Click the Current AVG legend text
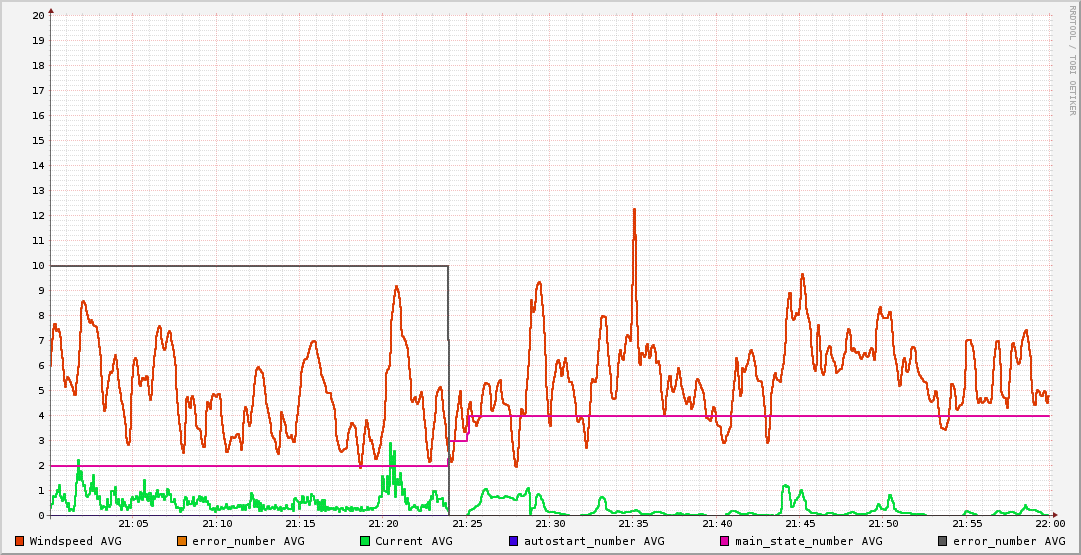 pyautogui.click(x=414, y=541)
